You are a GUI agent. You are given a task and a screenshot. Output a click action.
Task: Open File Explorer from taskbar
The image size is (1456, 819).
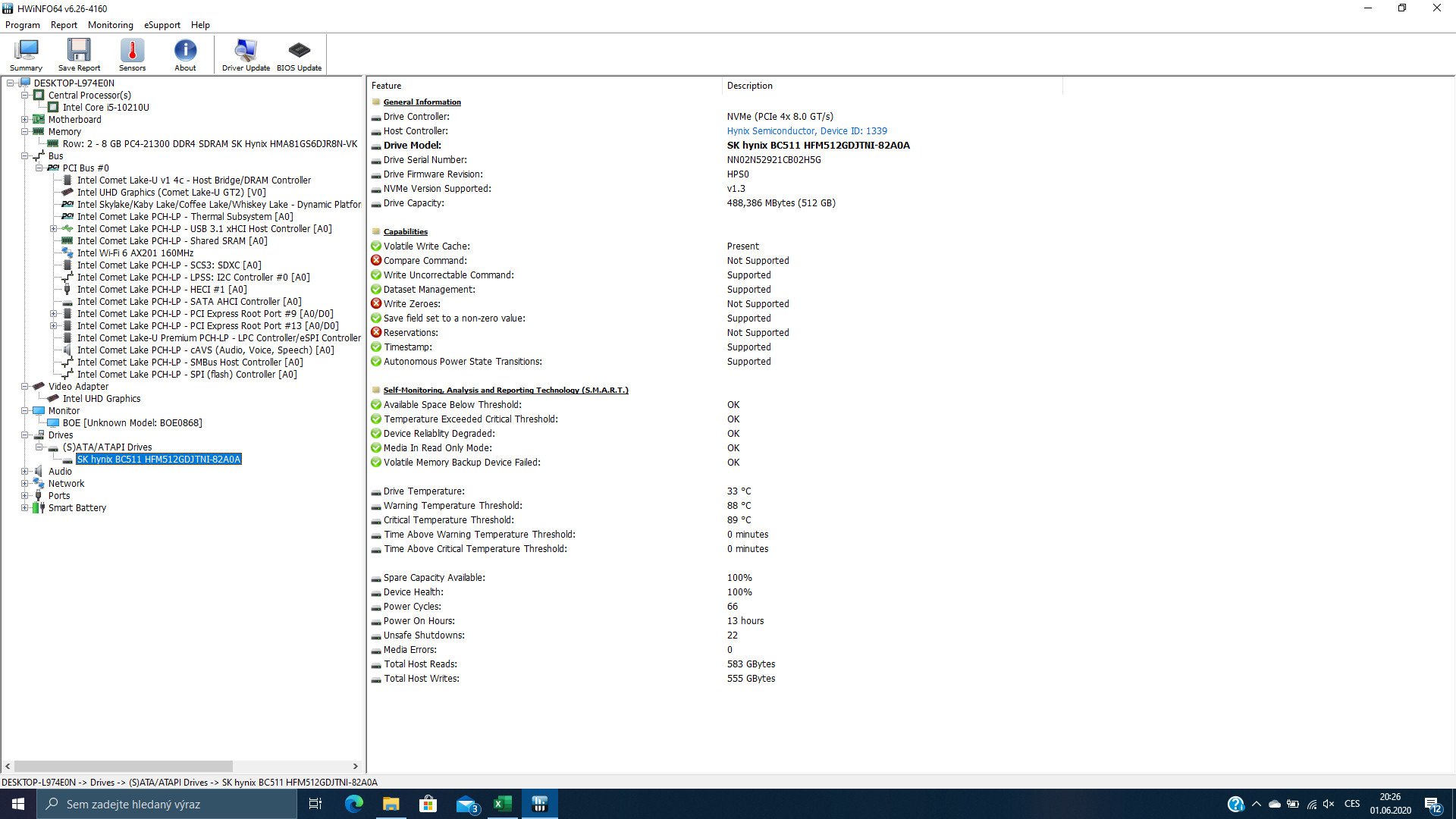(x=391, y=804)
